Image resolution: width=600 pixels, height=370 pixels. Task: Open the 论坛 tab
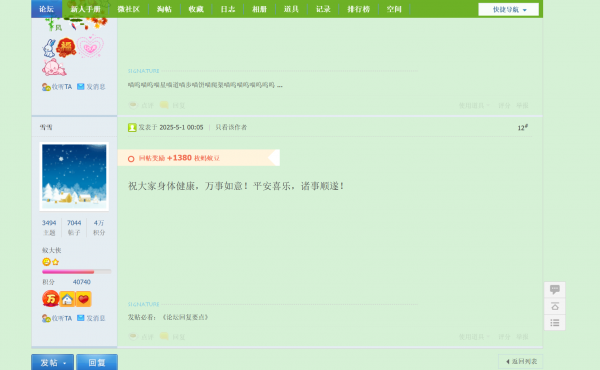click(46, 9)
